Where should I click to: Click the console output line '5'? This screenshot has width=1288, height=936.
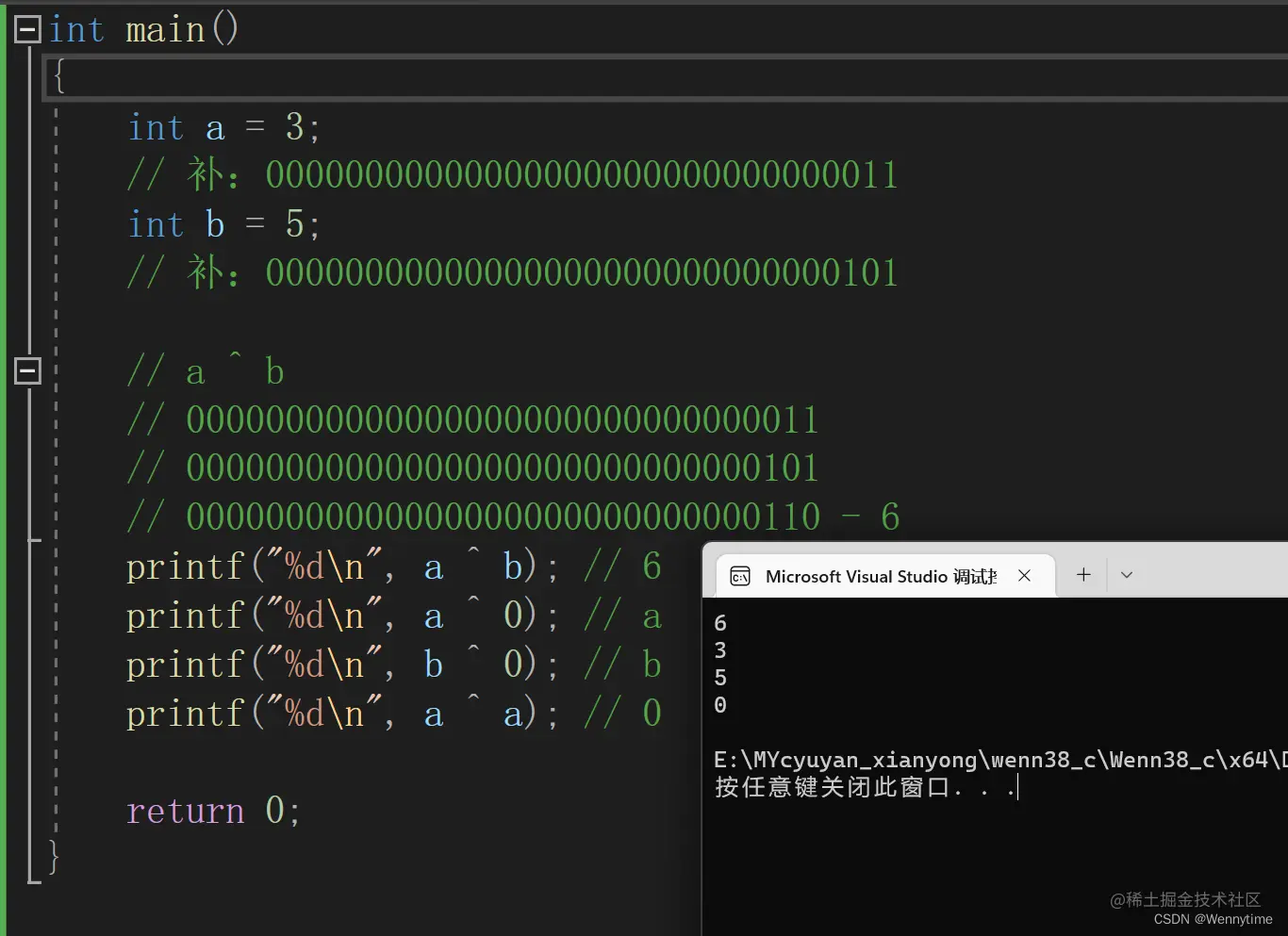(720, 678)
